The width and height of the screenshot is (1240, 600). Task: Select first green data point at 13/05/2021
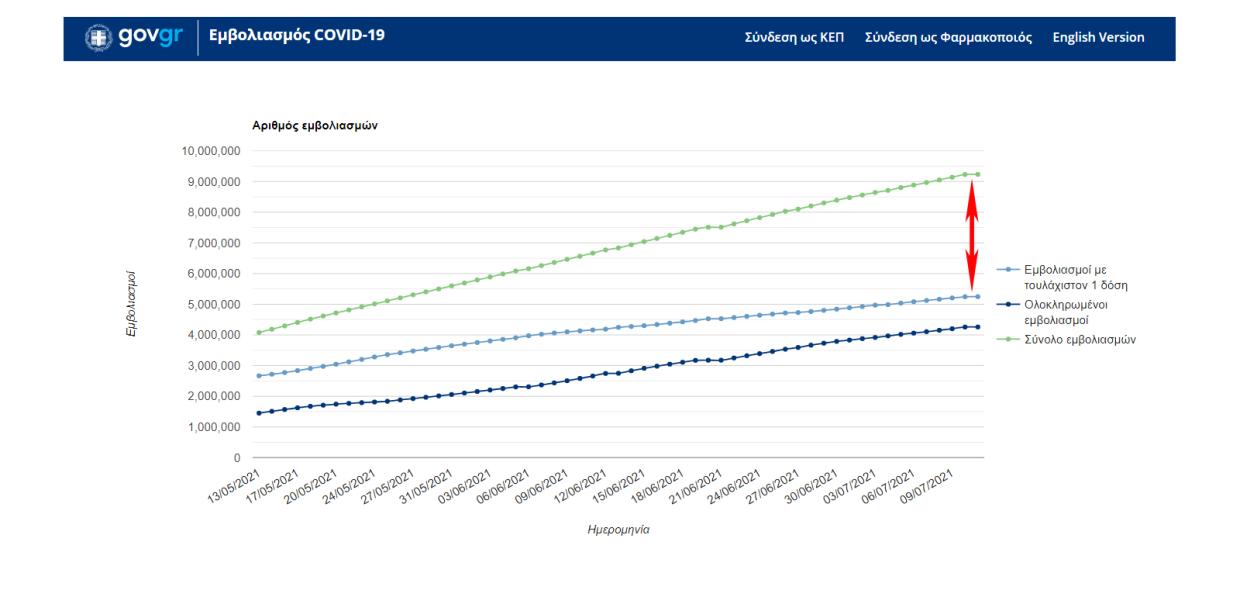point(259,333)
